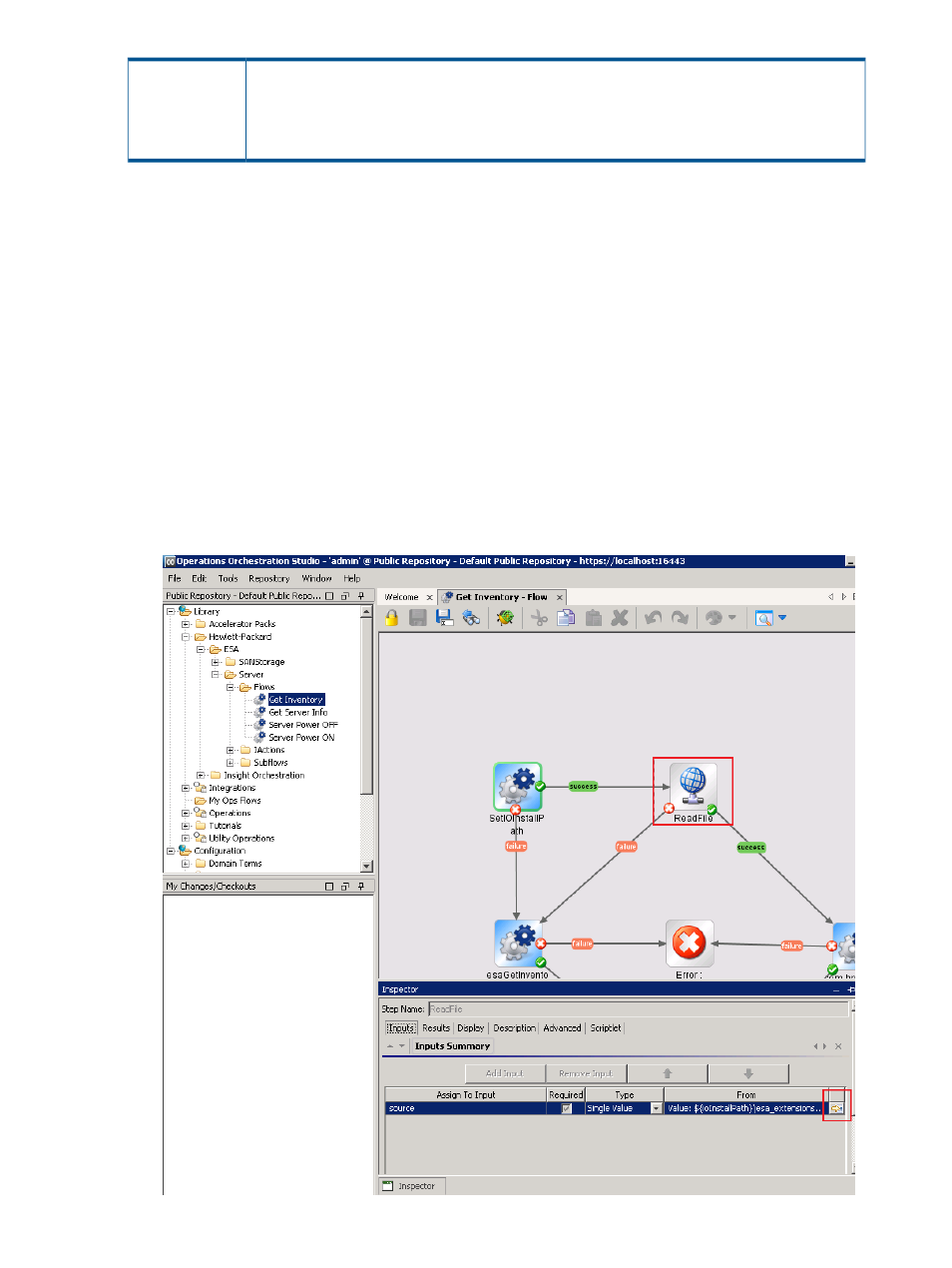
Task: Click the green bug debug flow icon
Action: (505, 618)
